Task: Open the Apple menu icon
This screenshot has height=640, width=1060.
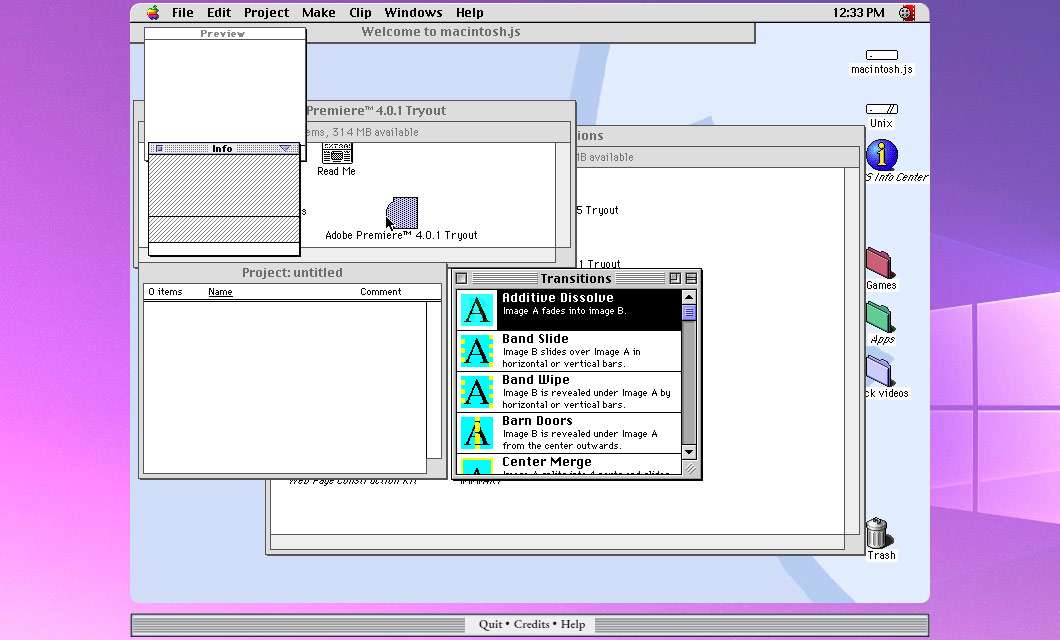Action: (153, 12)
